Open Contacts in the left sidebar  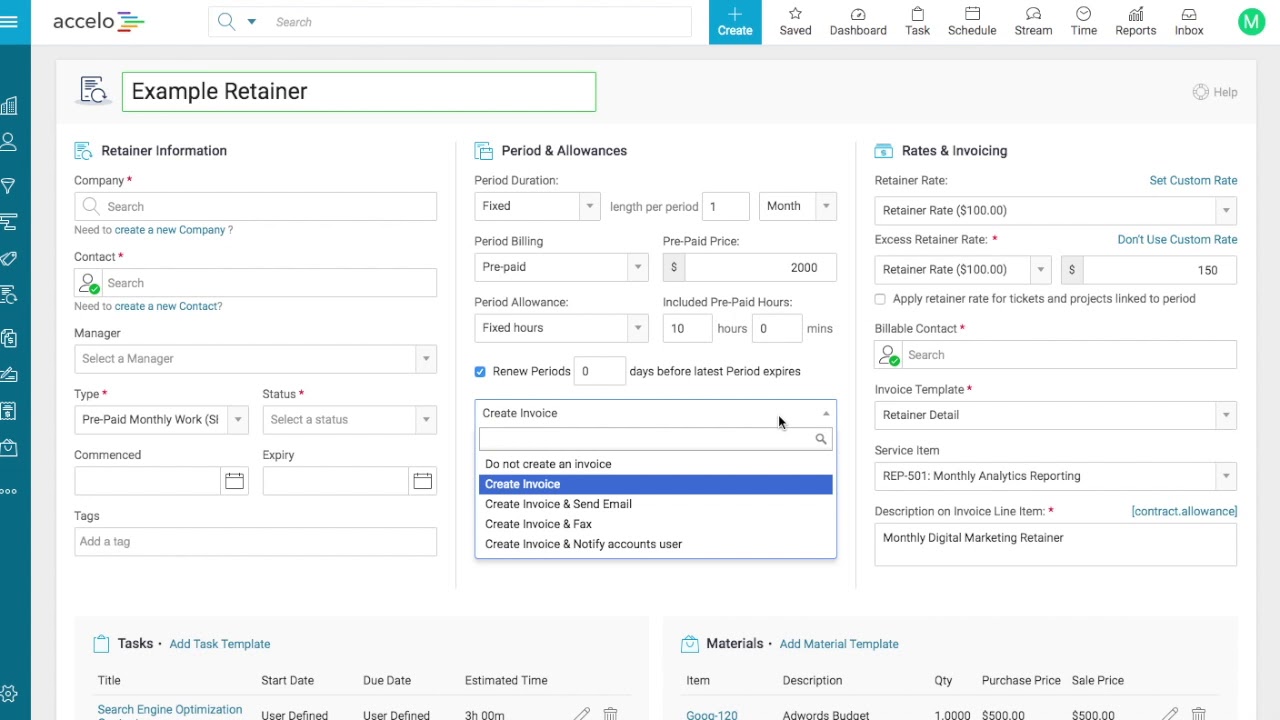click(x=9, y=143)
